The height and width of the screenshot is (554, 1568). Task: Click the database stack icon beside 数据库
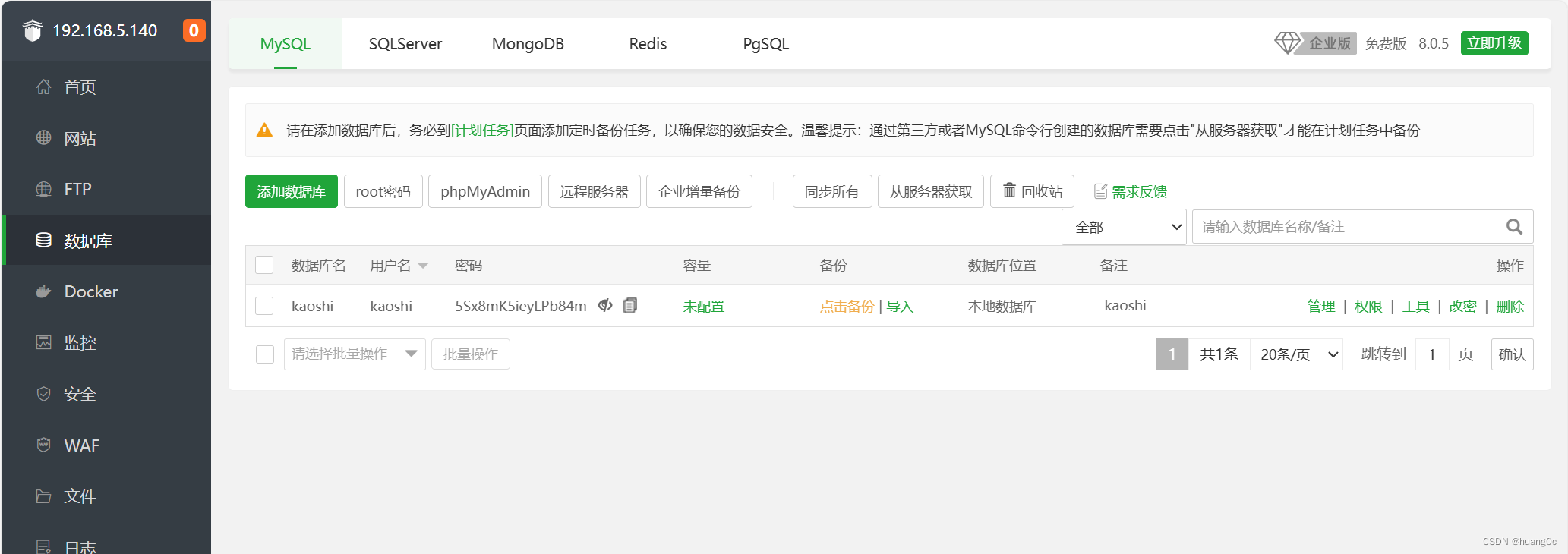(x=44, y=240)
